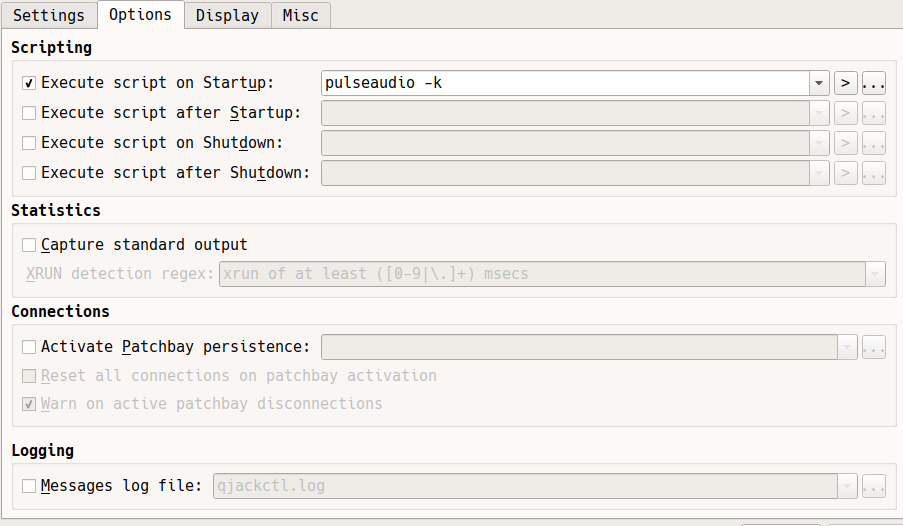Click '...' browse button for Messages log file

[874, 487]
